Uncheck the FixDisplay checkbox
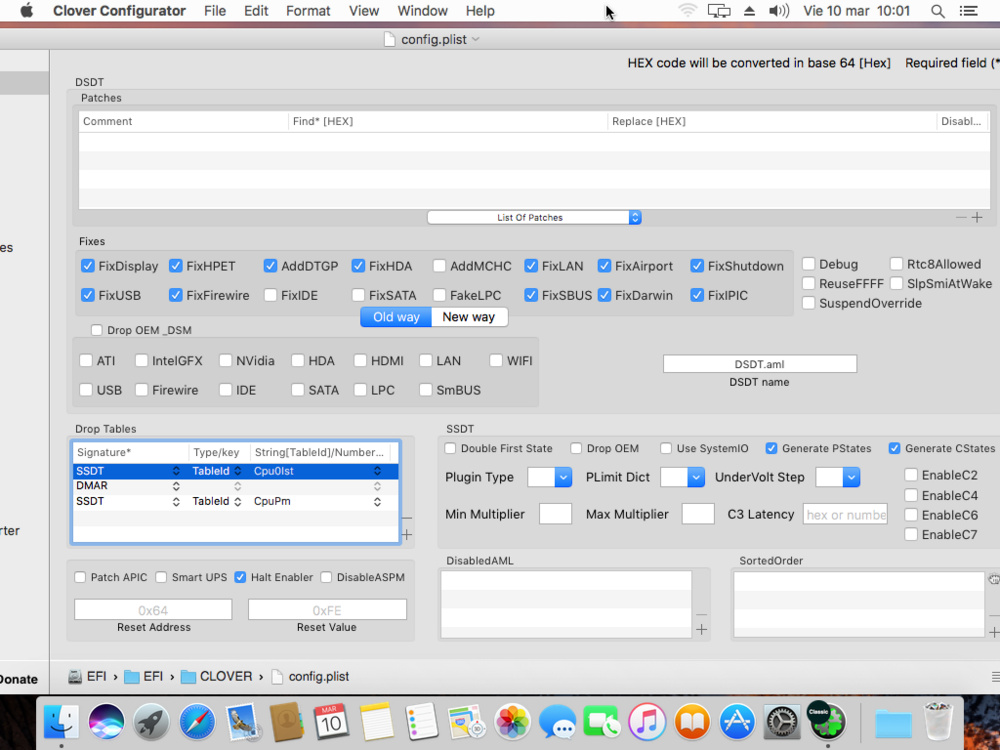Image resolution: width=1000 pixels, height=750 pixels. [88, 266]
